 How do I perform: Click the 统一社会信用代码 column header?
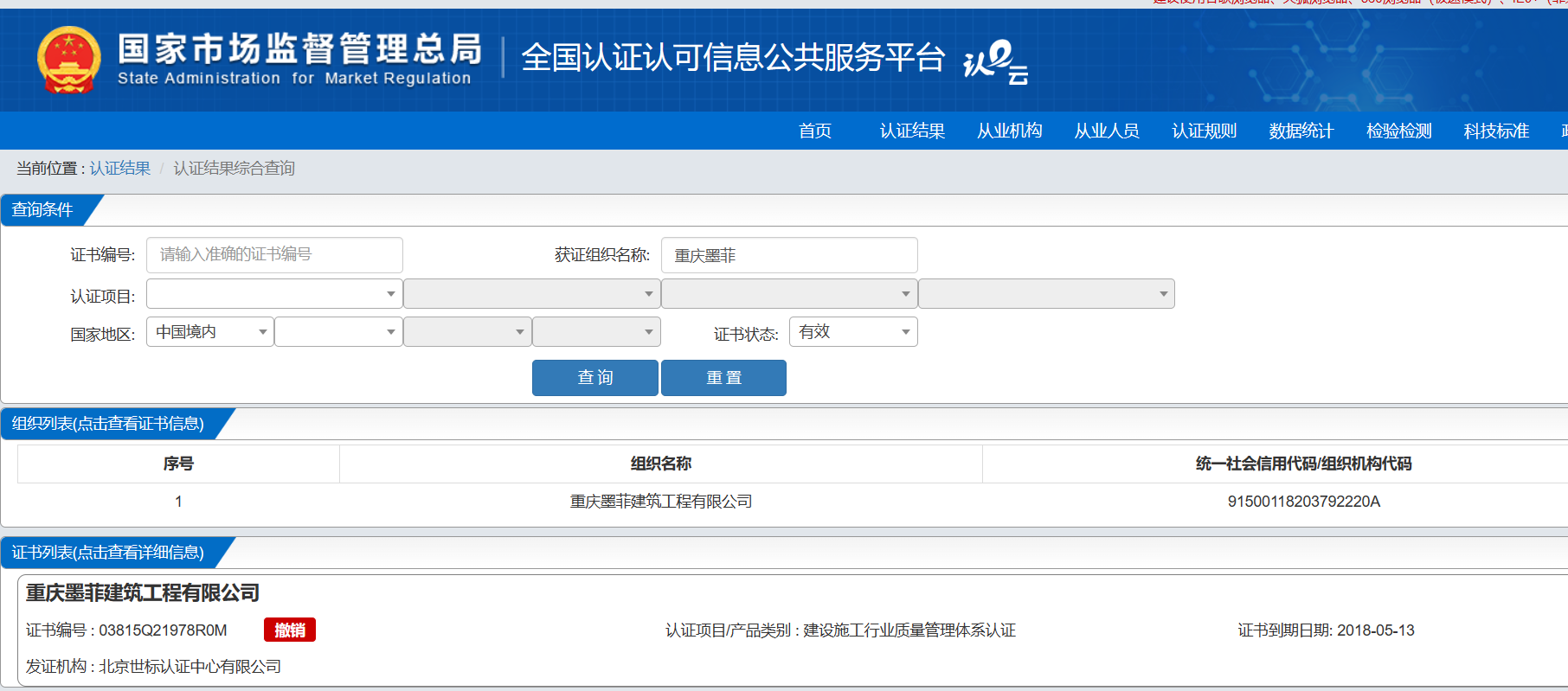click(x=1303, y=464)
